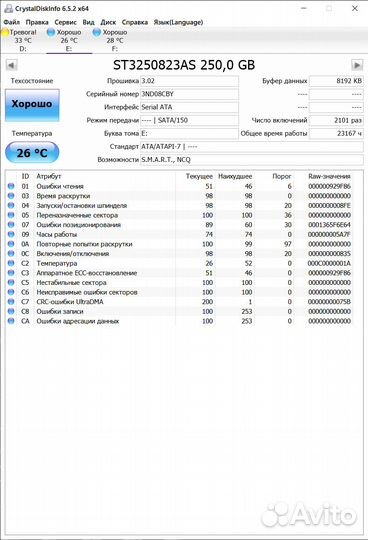Close the CrystalDiskInfo window
Viewport: 368px width, 540px height.
click(355, 8)
